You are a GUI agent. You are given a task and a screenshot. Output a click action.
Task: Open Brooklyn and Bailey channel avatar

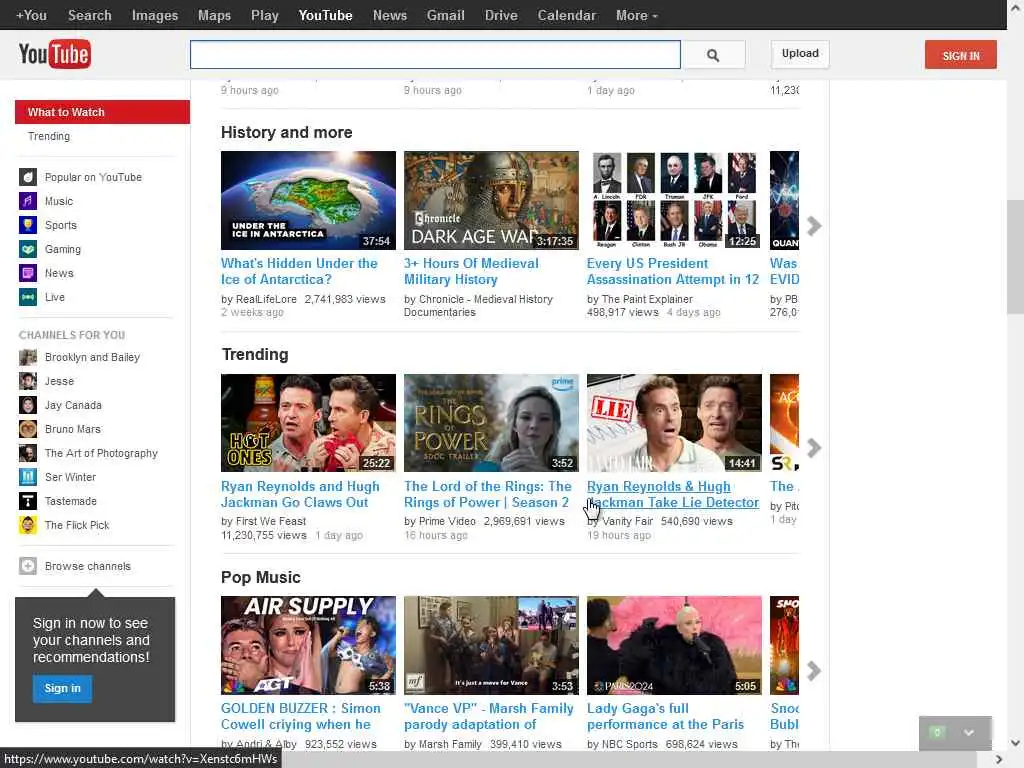27,357
